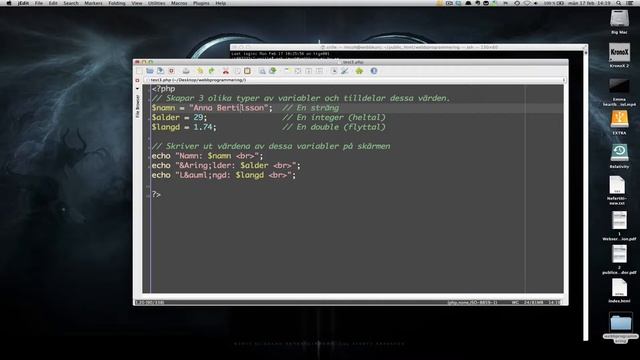
Task: Open the File menu
Action: click(x=39, y=3)
